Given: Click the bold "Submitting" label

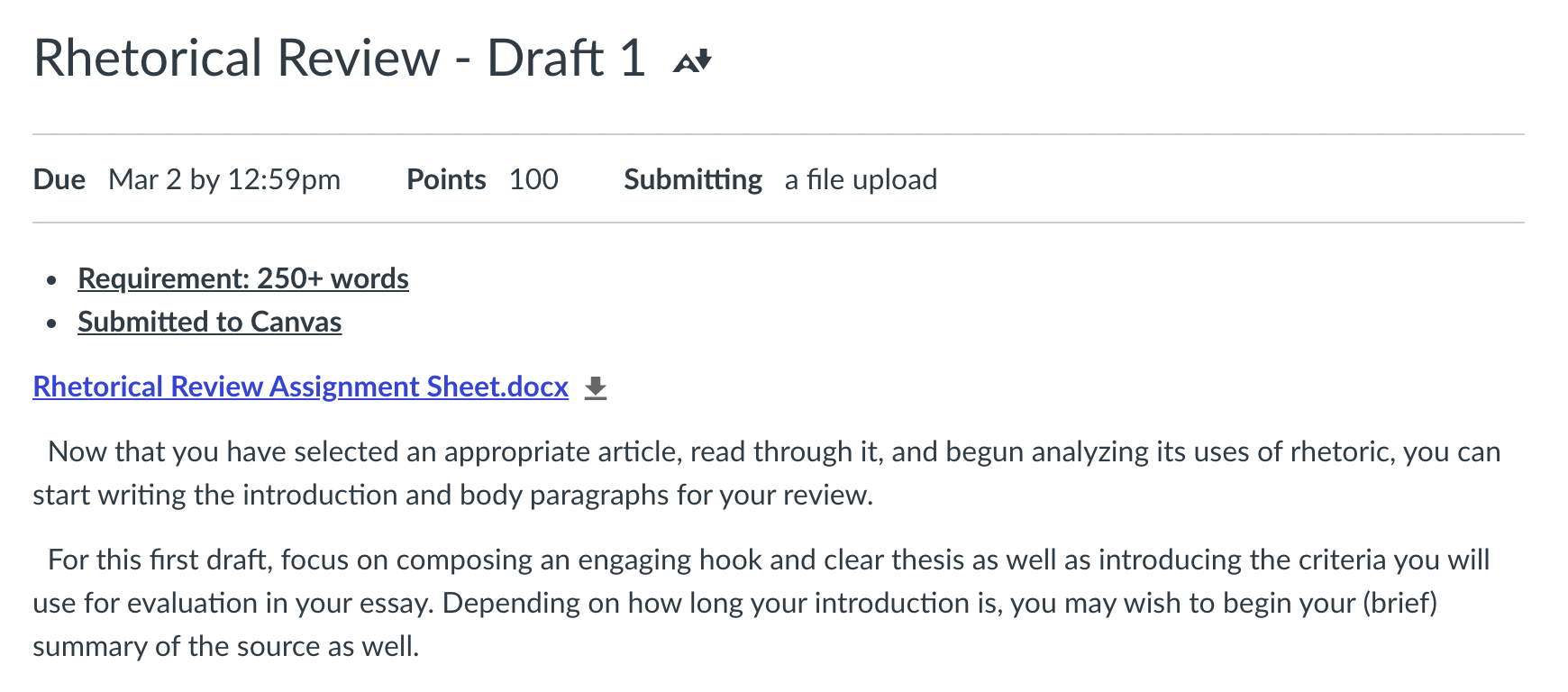Looking at the screenshot, I should click(693, 179).
